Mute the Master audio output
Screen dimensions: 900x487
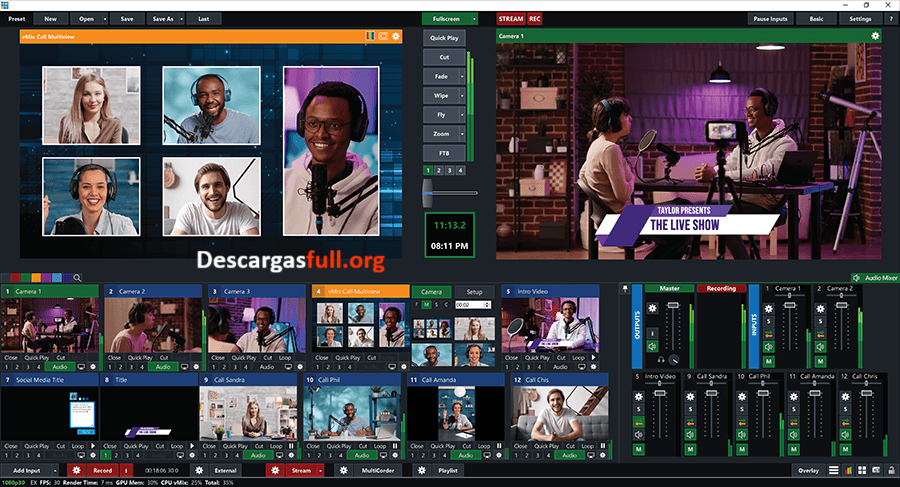coord(652,346)
